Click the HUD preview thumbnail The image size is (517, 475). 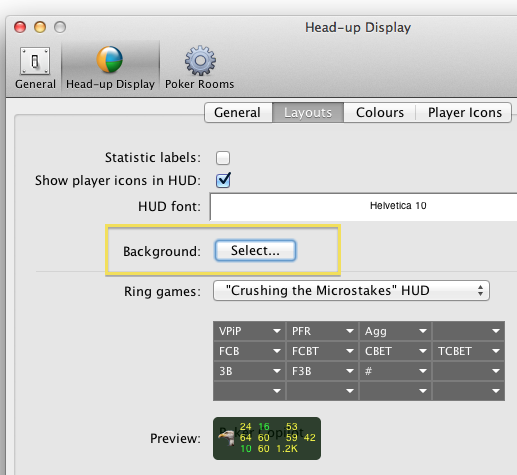(267, 438)
